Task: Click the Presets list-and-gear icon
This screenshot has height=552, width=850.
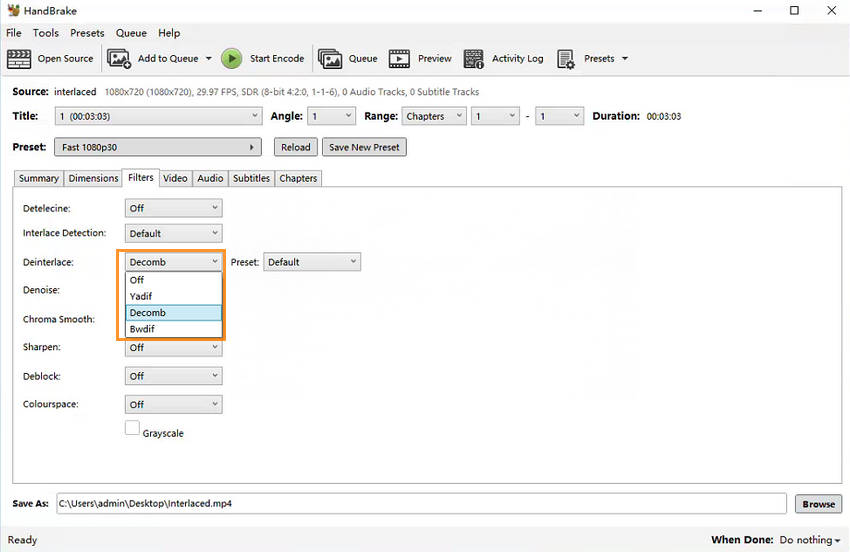Action: [x=565, y=59]
